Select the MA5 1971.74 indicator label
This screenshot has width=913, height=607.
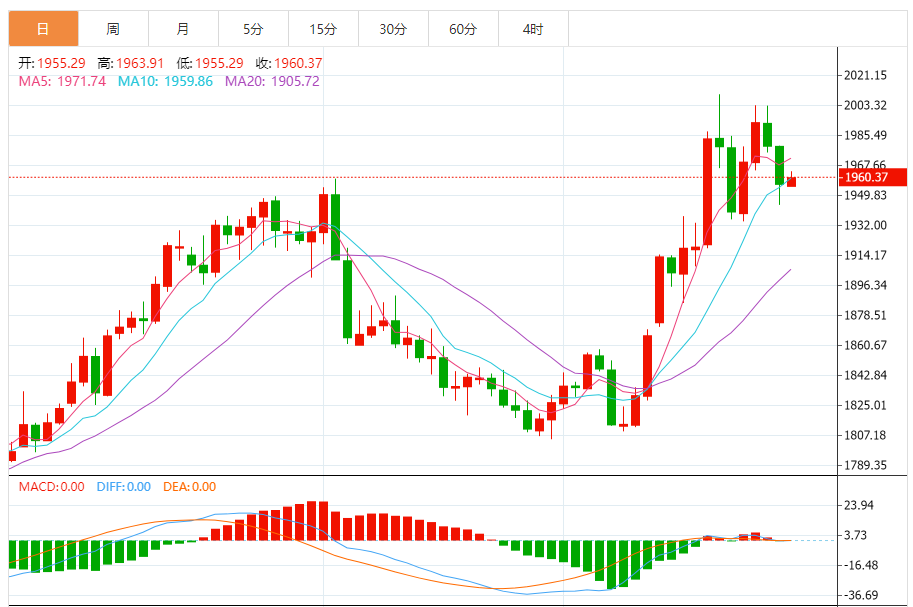point(62,81)
